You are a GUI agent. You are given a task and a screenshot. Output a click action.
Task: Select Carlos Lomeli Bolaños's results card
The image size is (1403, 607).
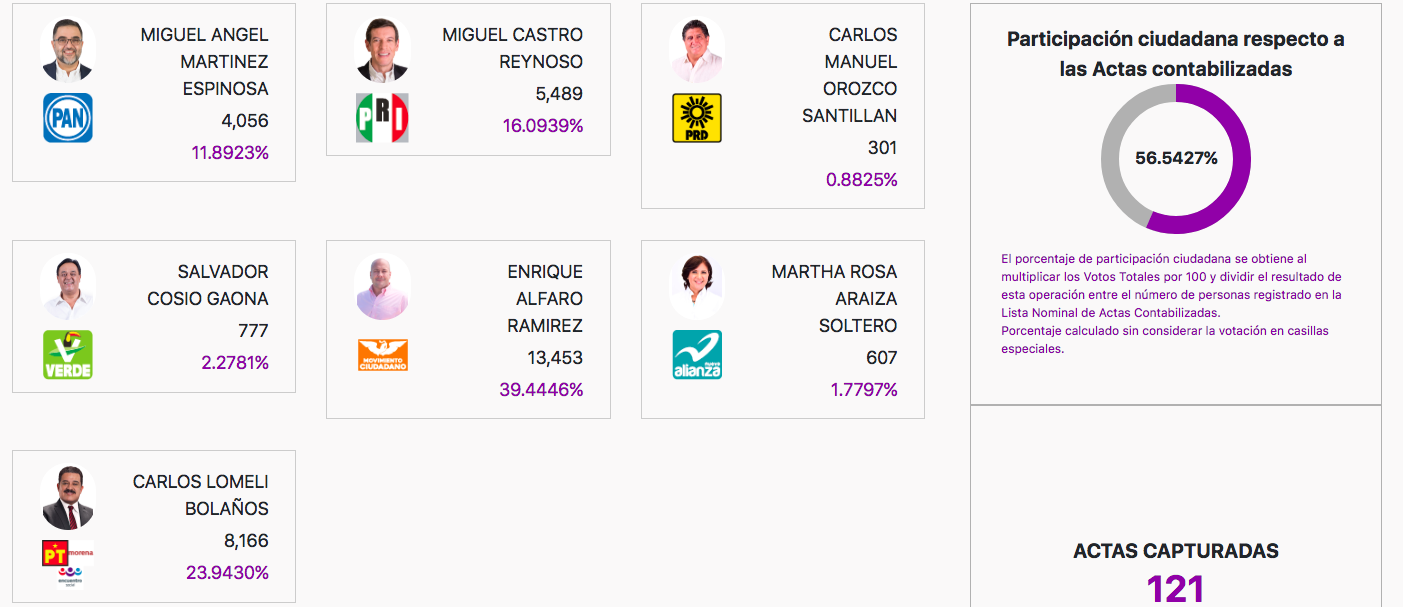coord(154,526)
